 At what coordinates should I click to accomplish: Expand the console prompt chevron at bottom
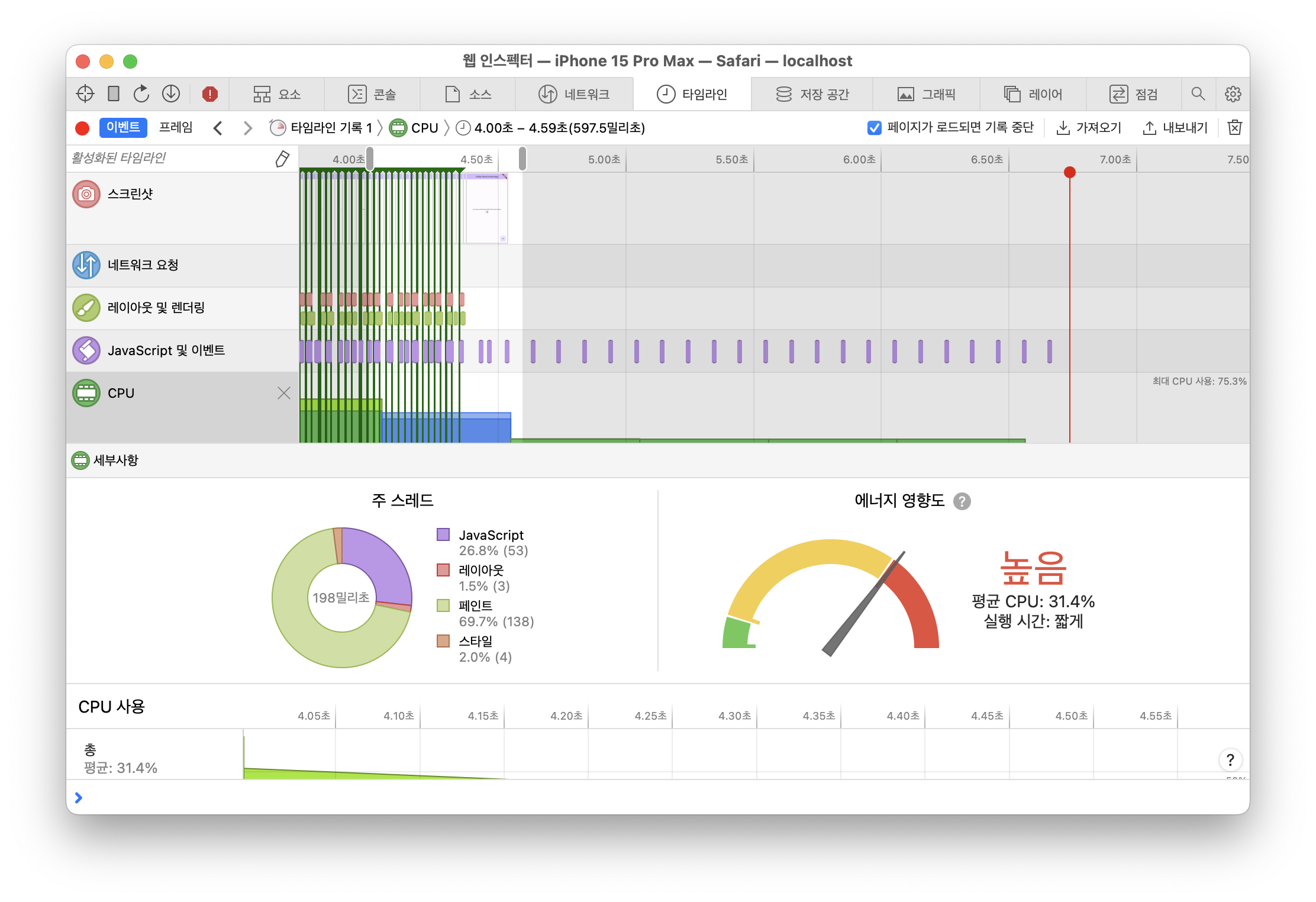[79, 798]
